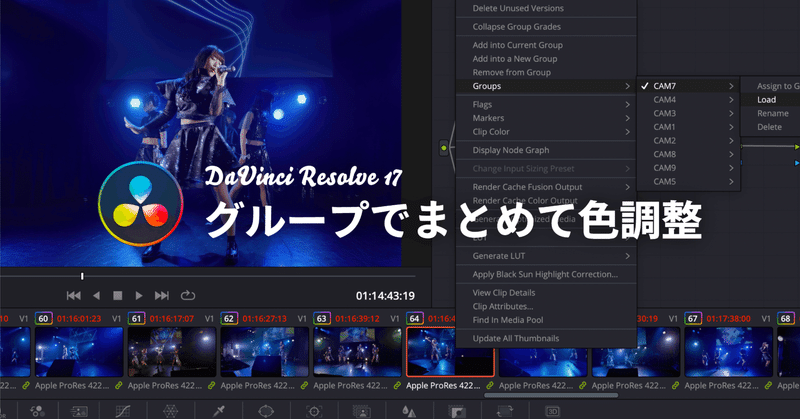
Task: Click the thumbnail timeline horizontal scrollbar
Action: [x=551, y=395]
